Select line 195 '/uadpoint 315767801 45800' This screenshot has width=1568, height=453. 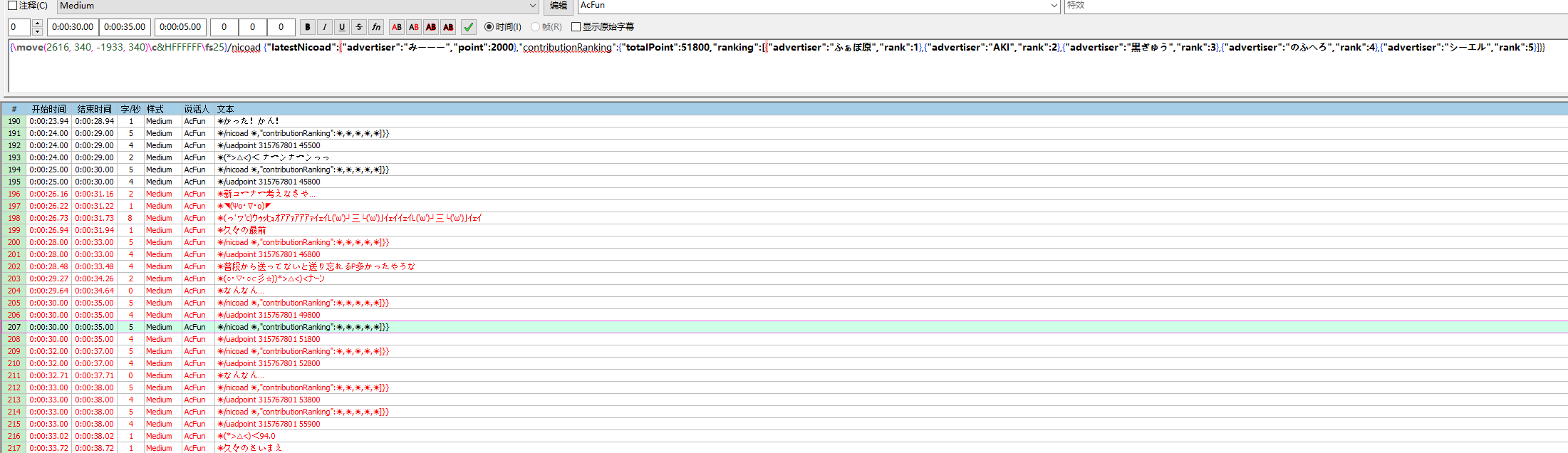pos(784,182)
